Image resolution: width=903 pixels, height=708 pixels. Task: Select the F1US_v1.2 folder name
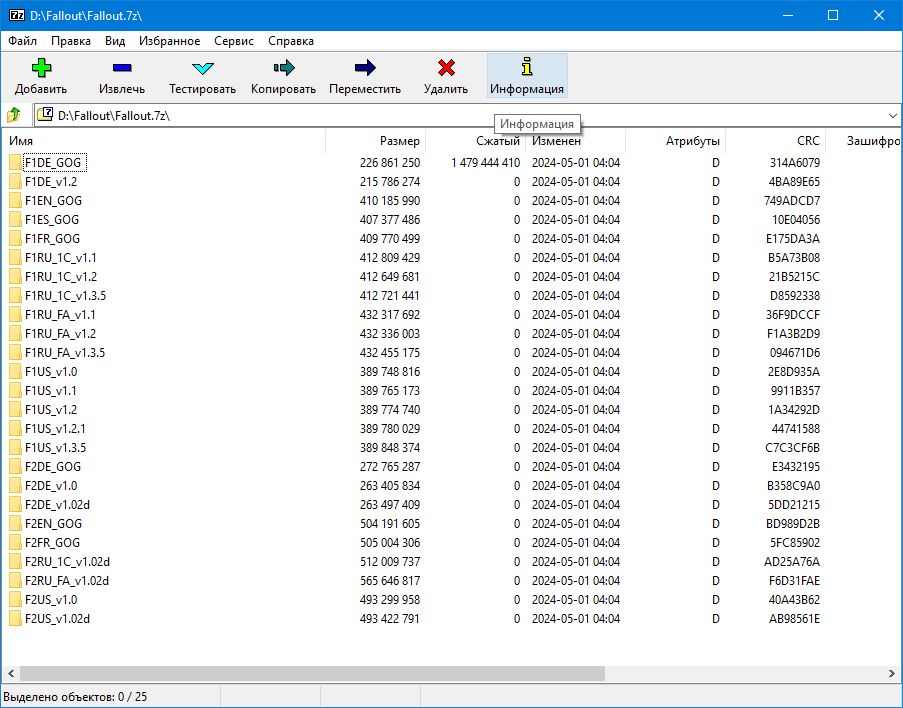[51, 410]
